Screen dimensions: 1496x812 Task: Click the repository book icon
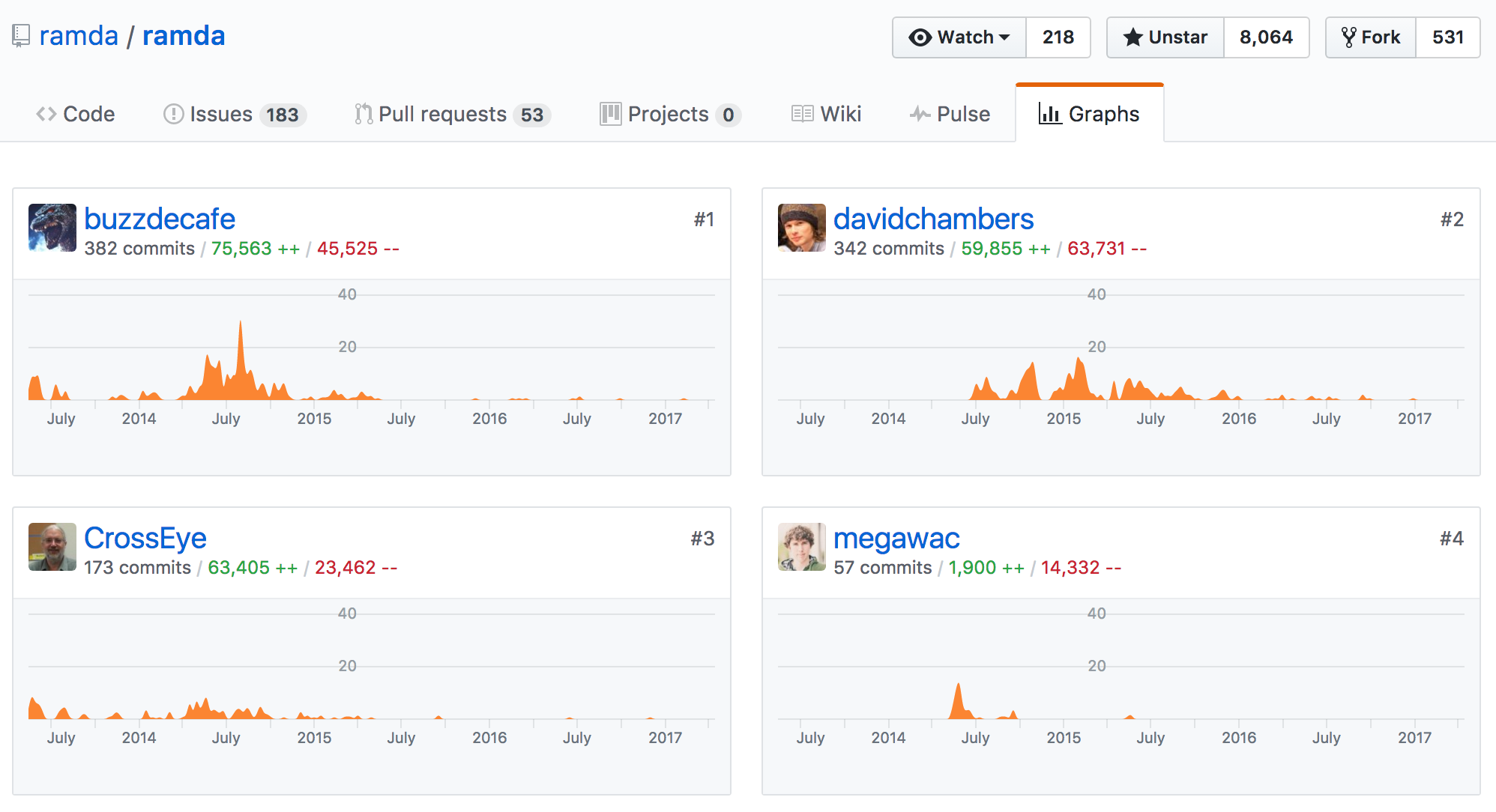(21, 36)
